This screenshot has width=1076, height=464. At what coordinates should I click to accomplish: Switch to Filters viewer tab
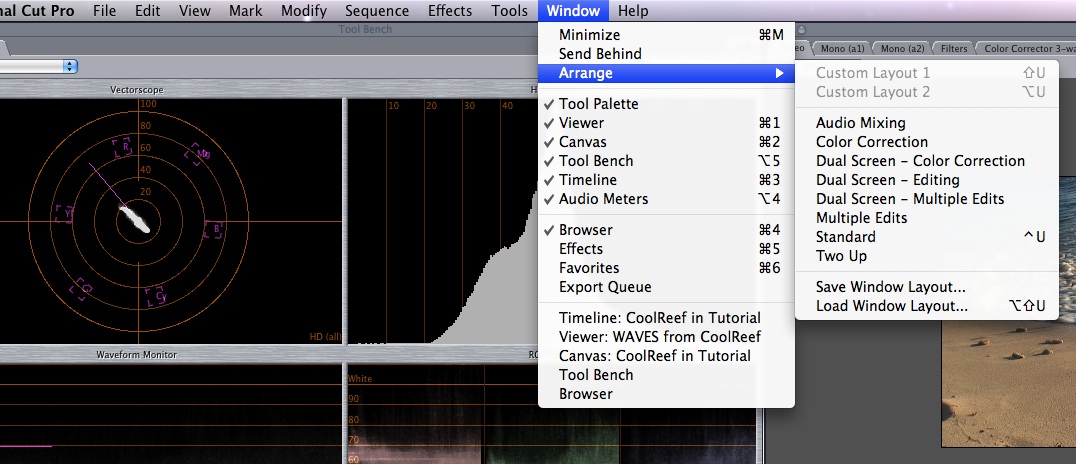954,49
